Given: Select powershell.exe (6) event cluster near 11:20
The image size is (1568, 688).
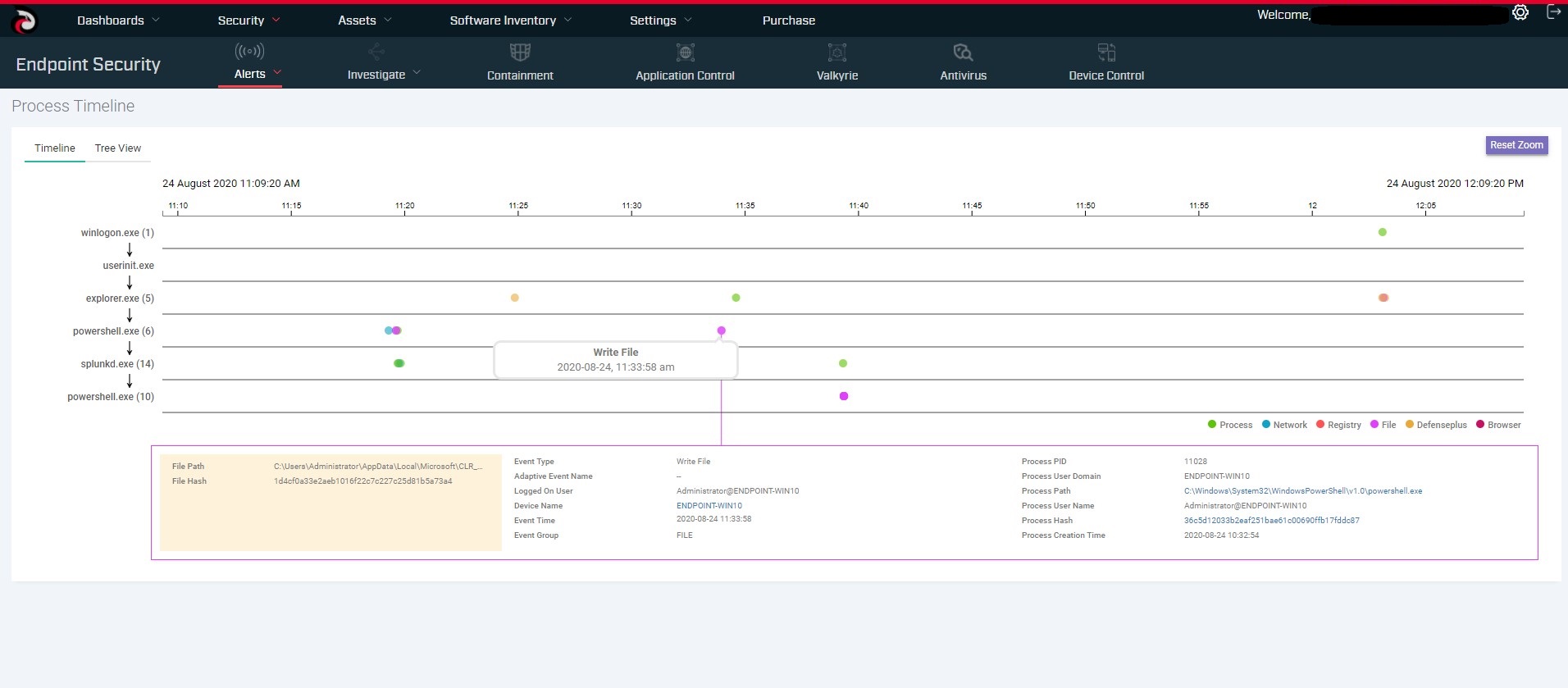Looking at the screenshot, I should (393, 330).
